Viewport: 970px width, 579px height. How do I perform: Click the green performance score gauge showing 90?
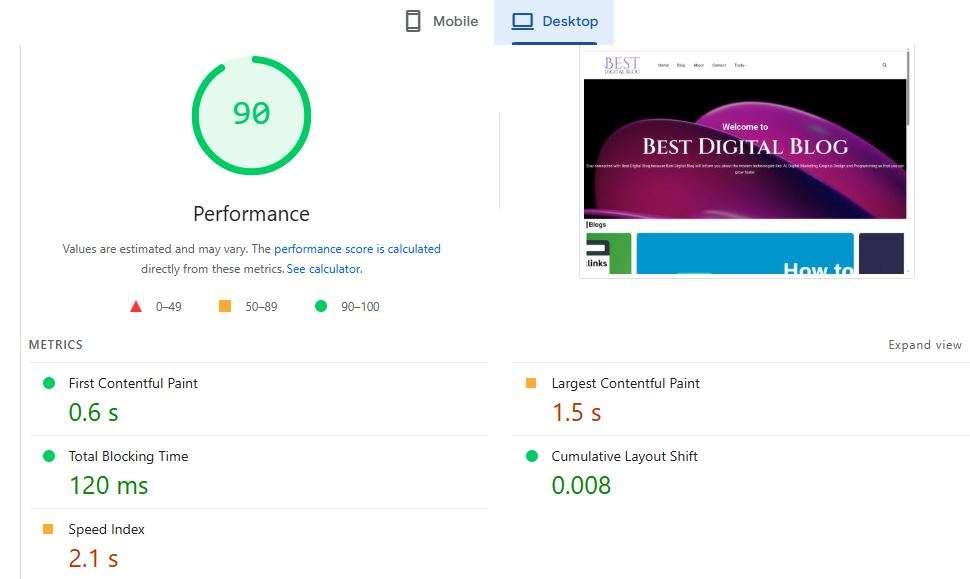[x=251, y=114]
